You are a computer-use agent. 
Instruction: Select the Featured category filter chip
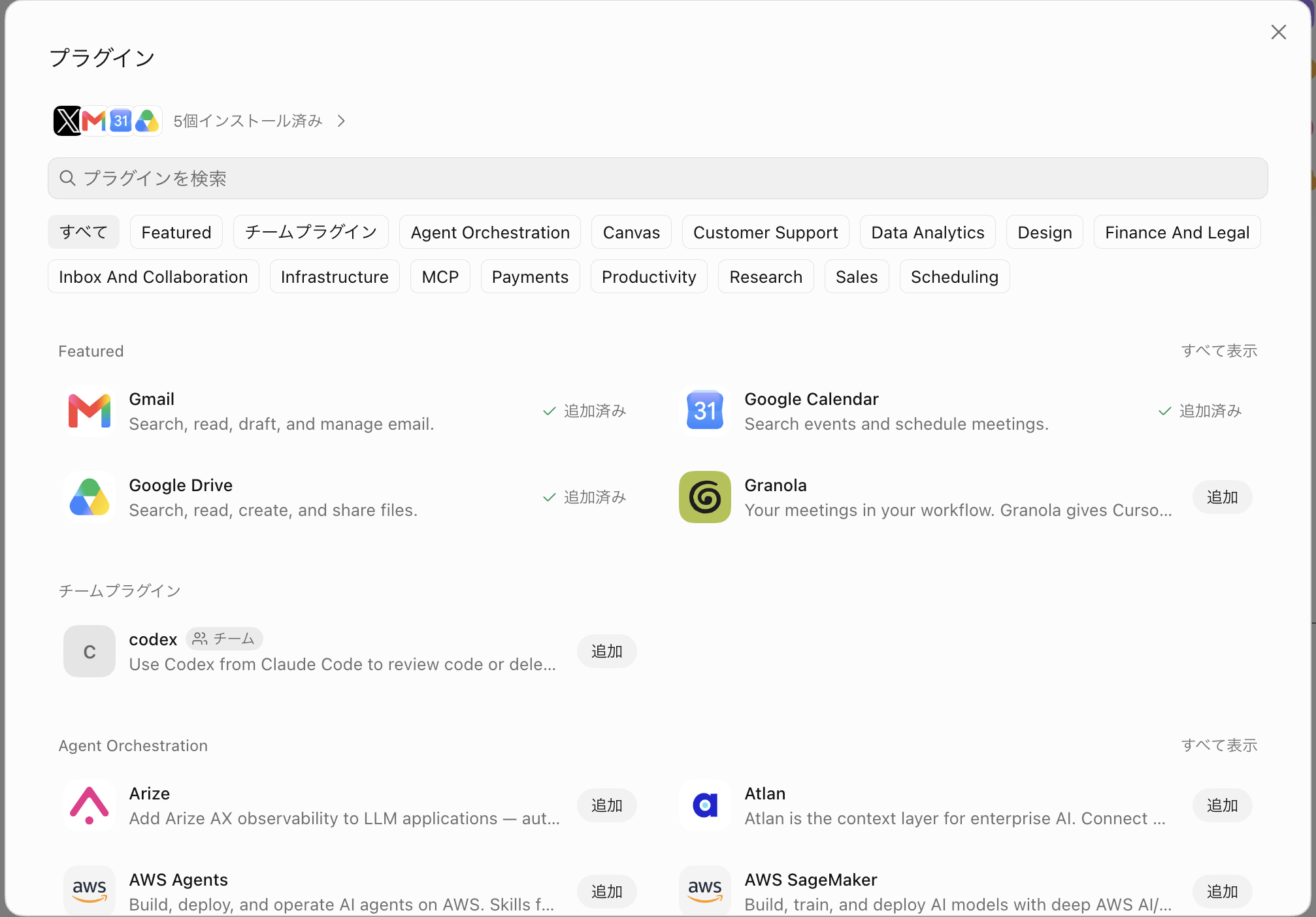click(176, 232)
